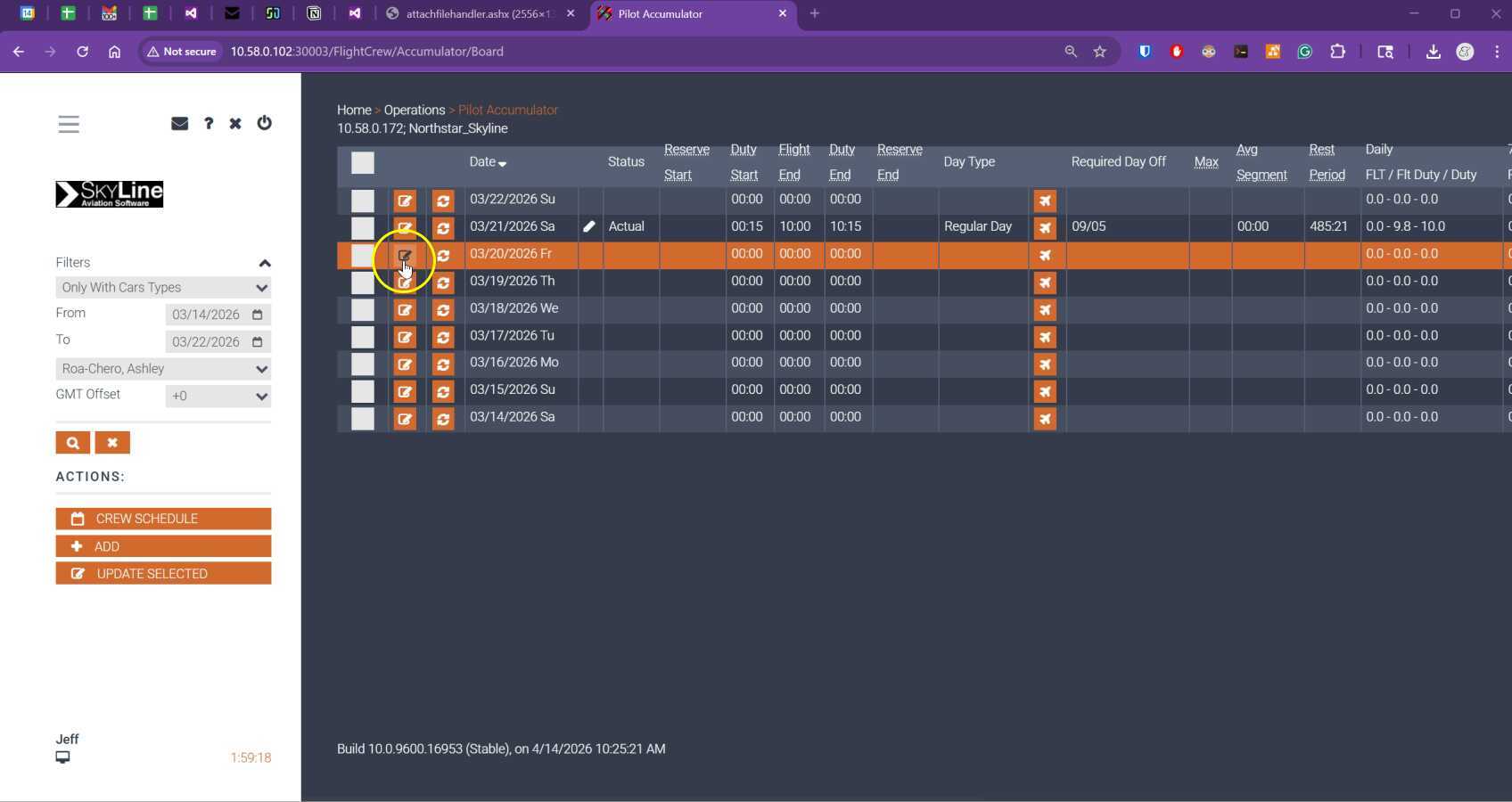
Task: Check the 03/19/2026 Th row checkbox
Action: coord(363,283)
